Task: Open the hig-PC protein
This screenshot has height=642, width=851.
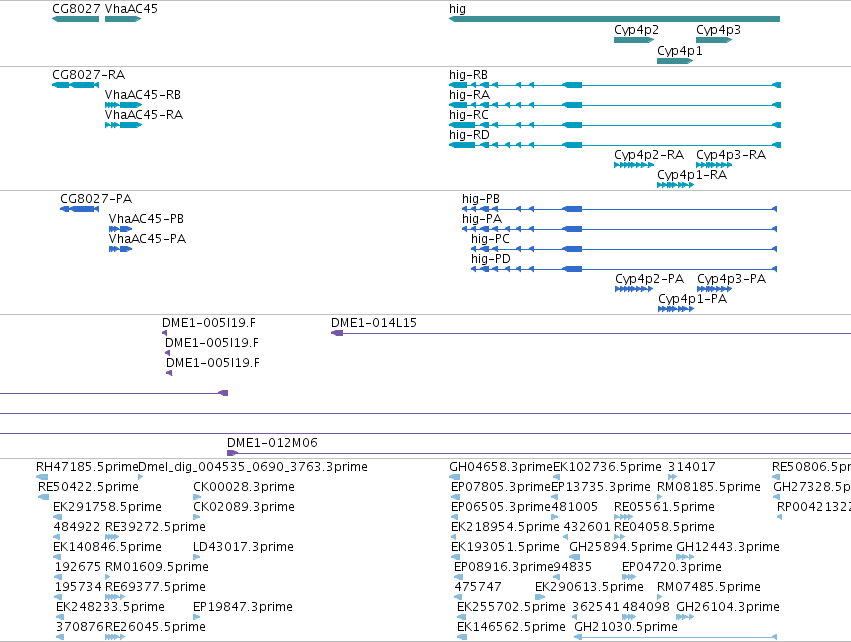Action: pyautogui.click(x=624, y=249)
